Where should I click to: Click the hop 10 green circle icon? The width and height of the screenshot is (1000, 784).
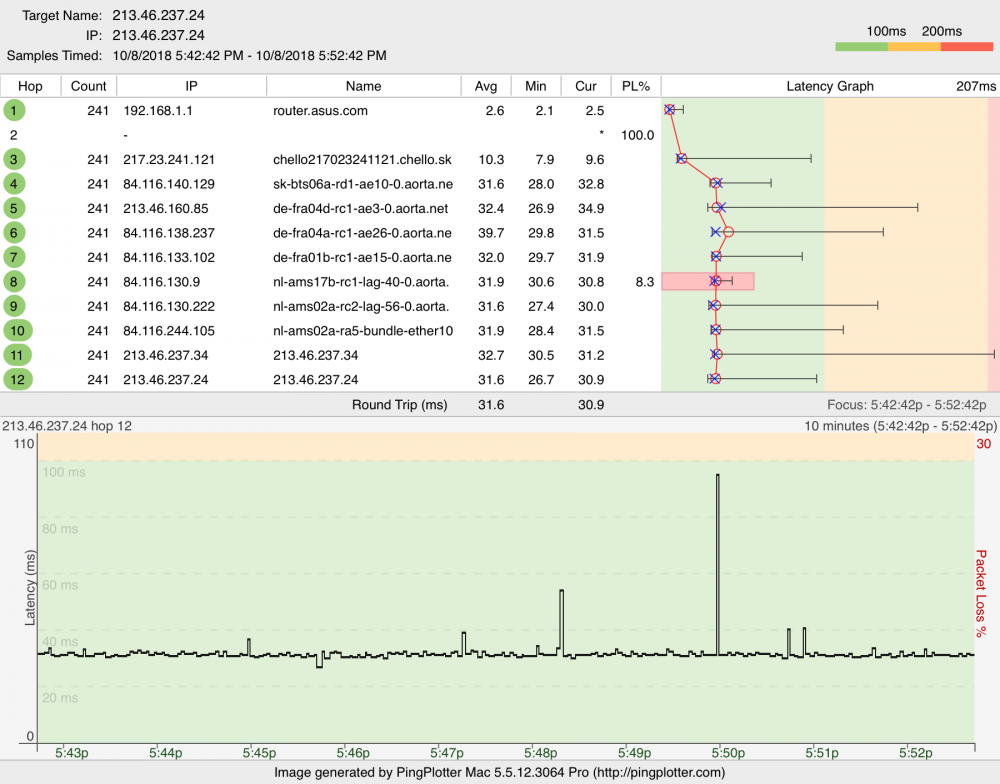pos(17,330)
